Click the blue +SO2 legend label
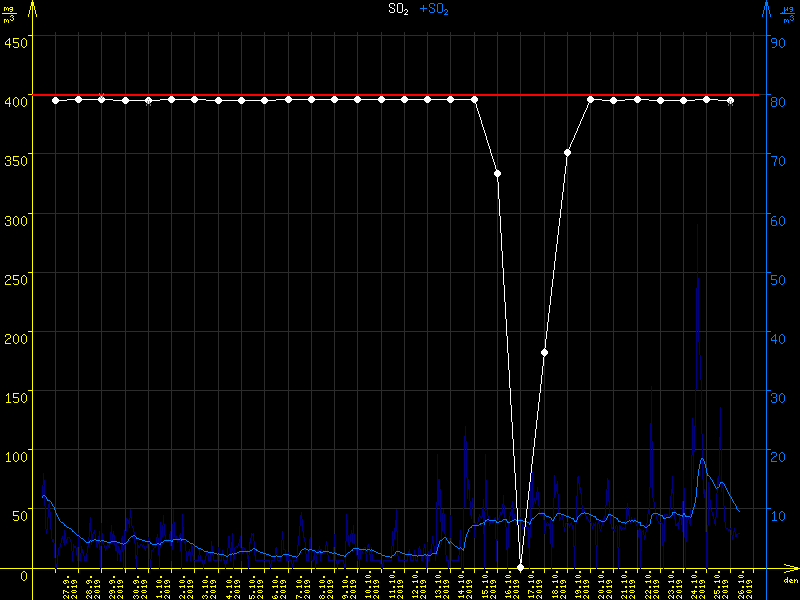 [x=434, y=9]
